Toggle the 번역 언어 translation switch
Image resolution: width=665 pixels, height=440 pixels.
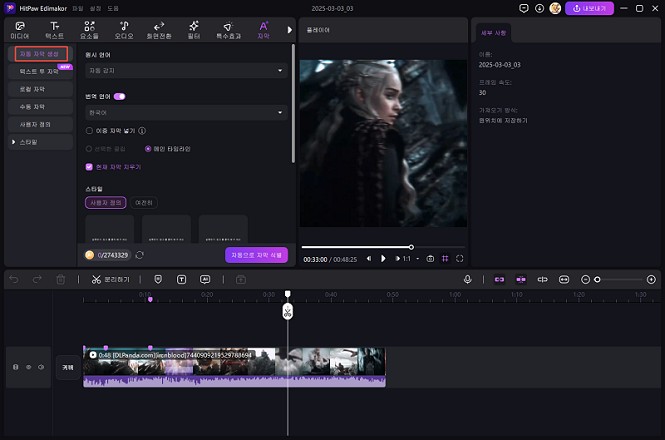[x=119, y=97]
